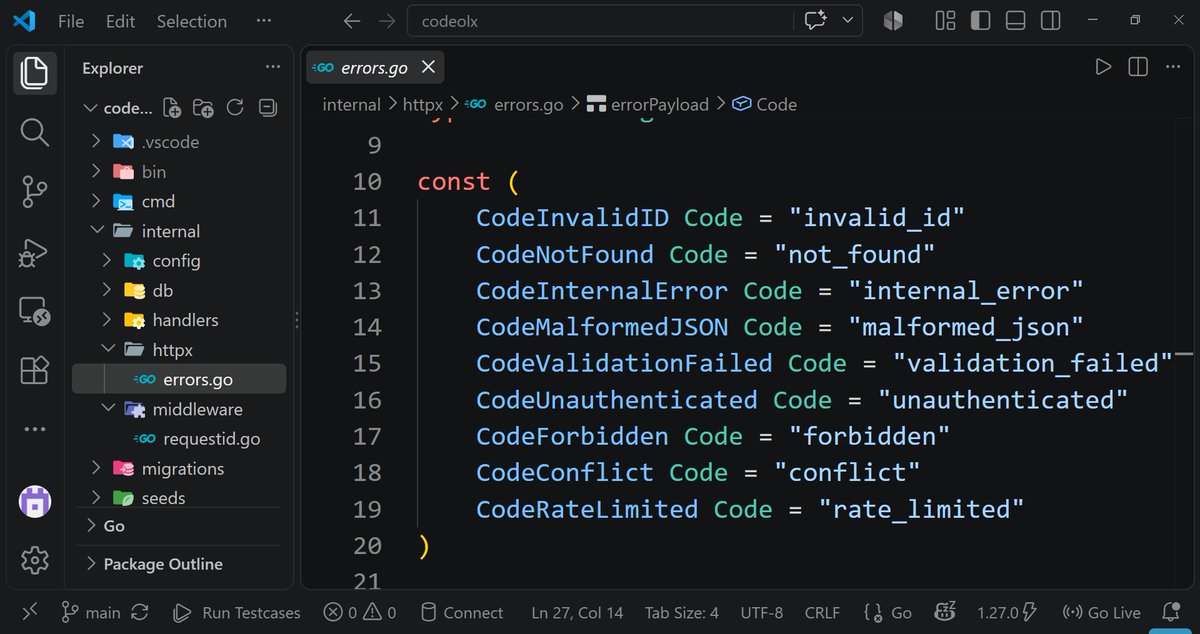Expand the db folder
The width and height of the screenshot is (1200, 634).
click(x=106, y=290)
